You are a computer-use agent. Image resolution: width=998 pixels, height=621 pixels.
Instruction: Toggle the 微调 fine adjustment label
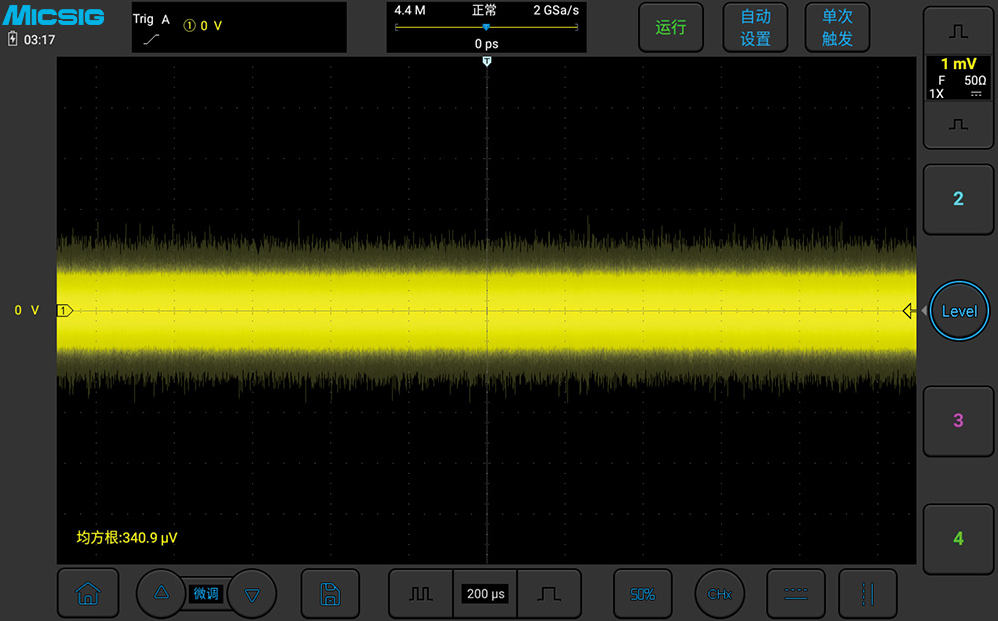click(x=206, y=594)
